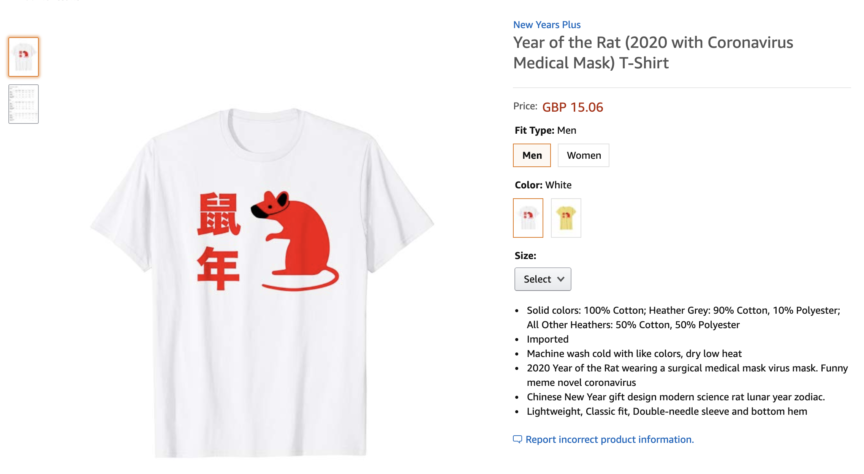This screenshot has height=474, width=864.
Task: Open the size chart thumbnail
Action: coord(24,104)
